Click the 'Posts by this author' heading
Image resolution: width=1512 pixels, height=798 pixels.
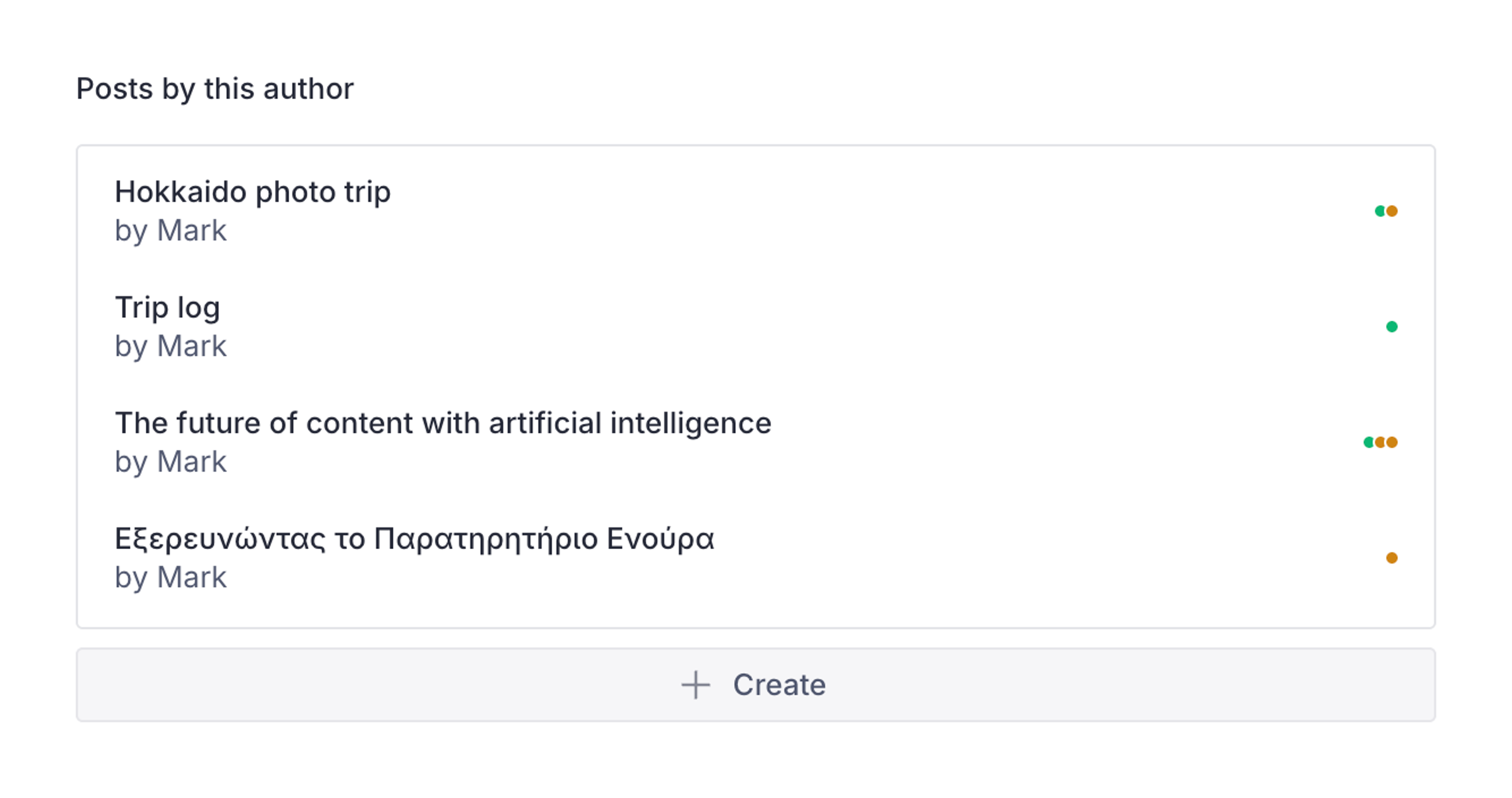tap(215, 88)
